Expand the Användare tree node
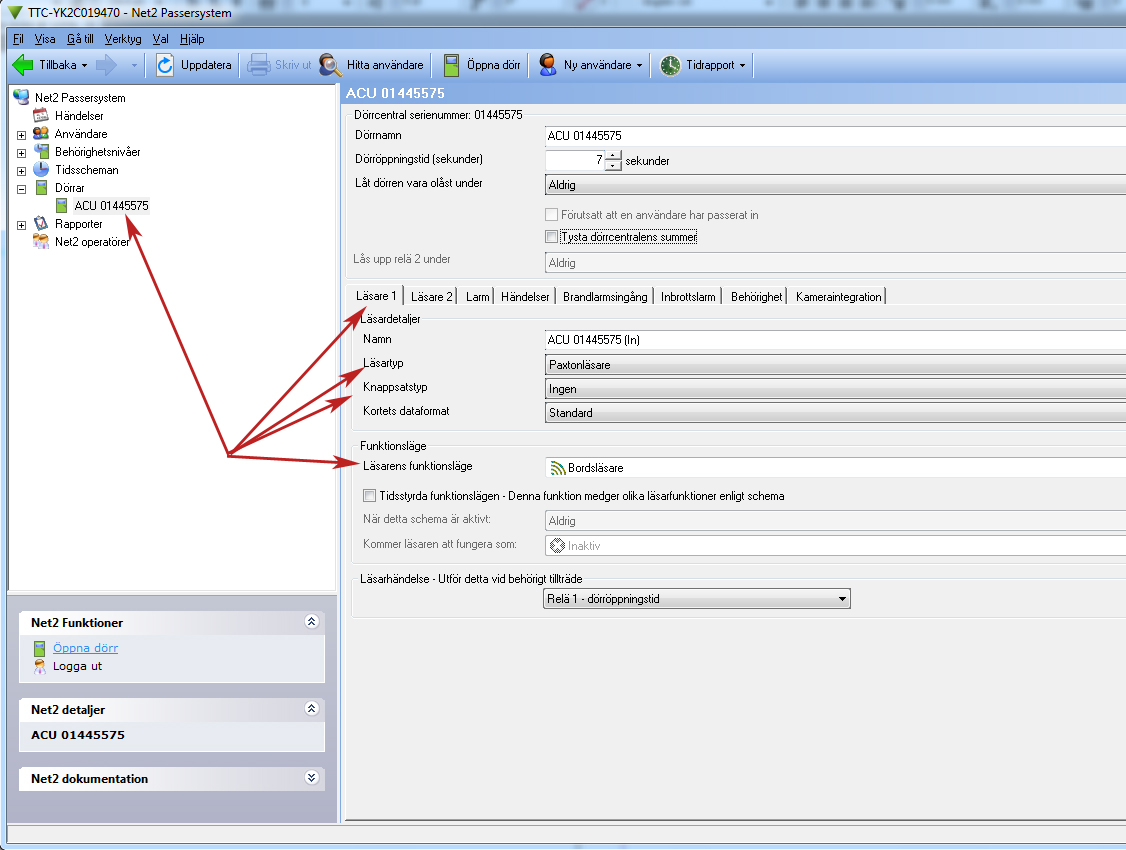1126x850 pixels. [x=22, y=135]
